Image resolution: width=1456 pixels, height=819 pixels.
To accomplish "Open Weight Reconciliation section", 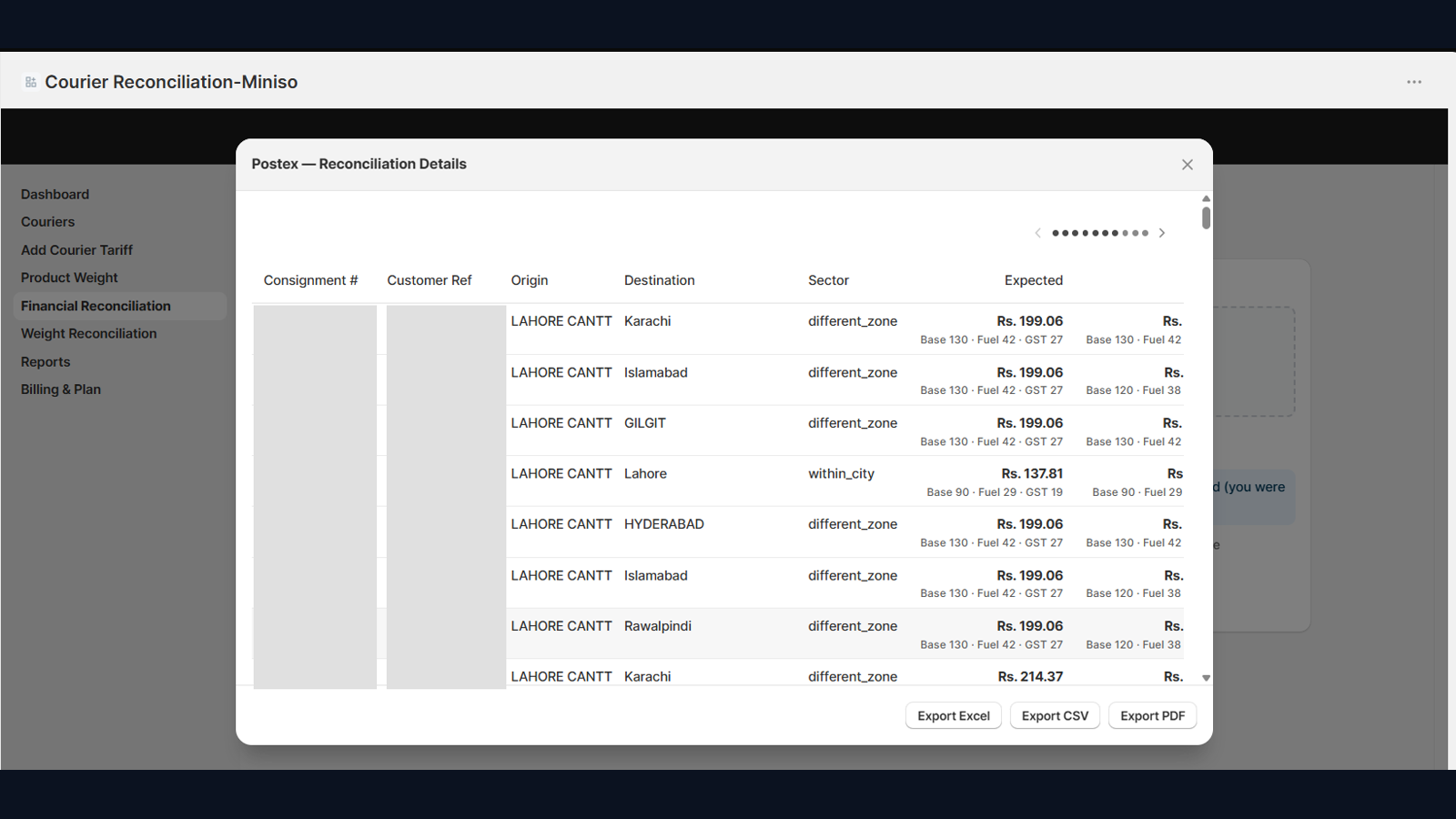I will [x=89, y=334].
